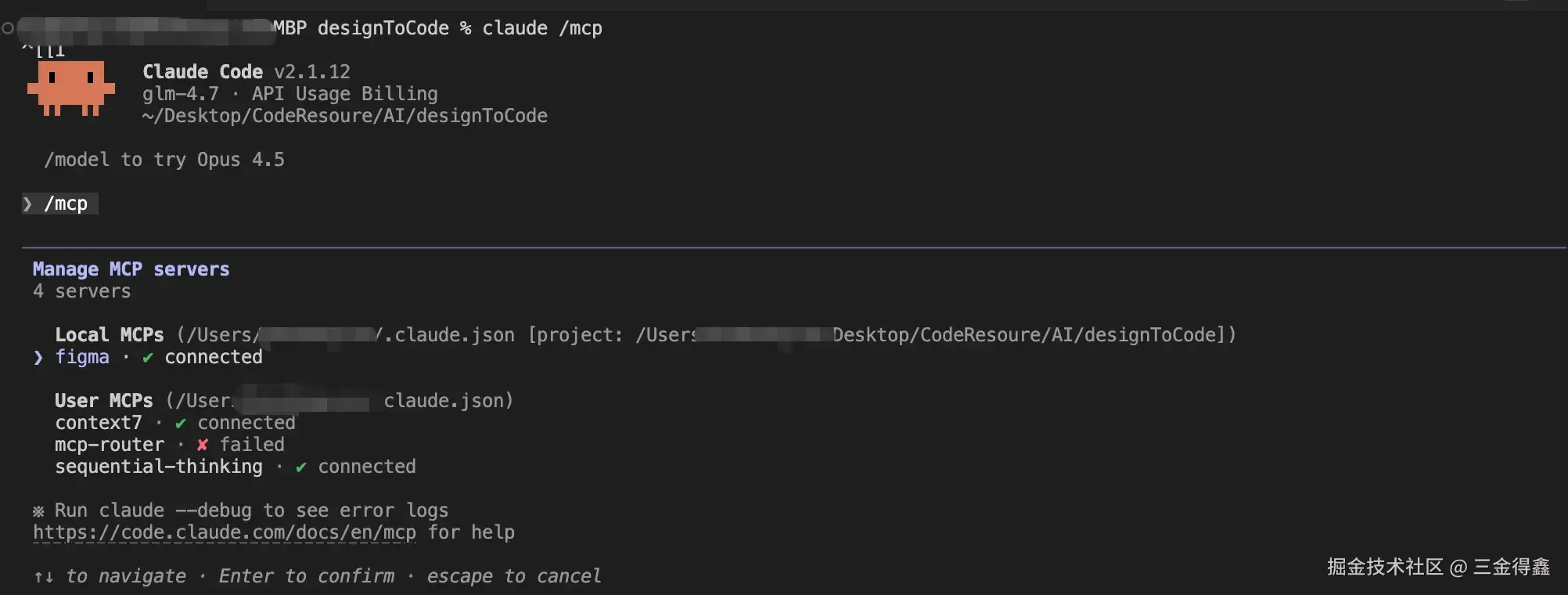Viewport: 1568px width, 595px height.
Task: Click the User MCPs section header
Action: (104, 401)
